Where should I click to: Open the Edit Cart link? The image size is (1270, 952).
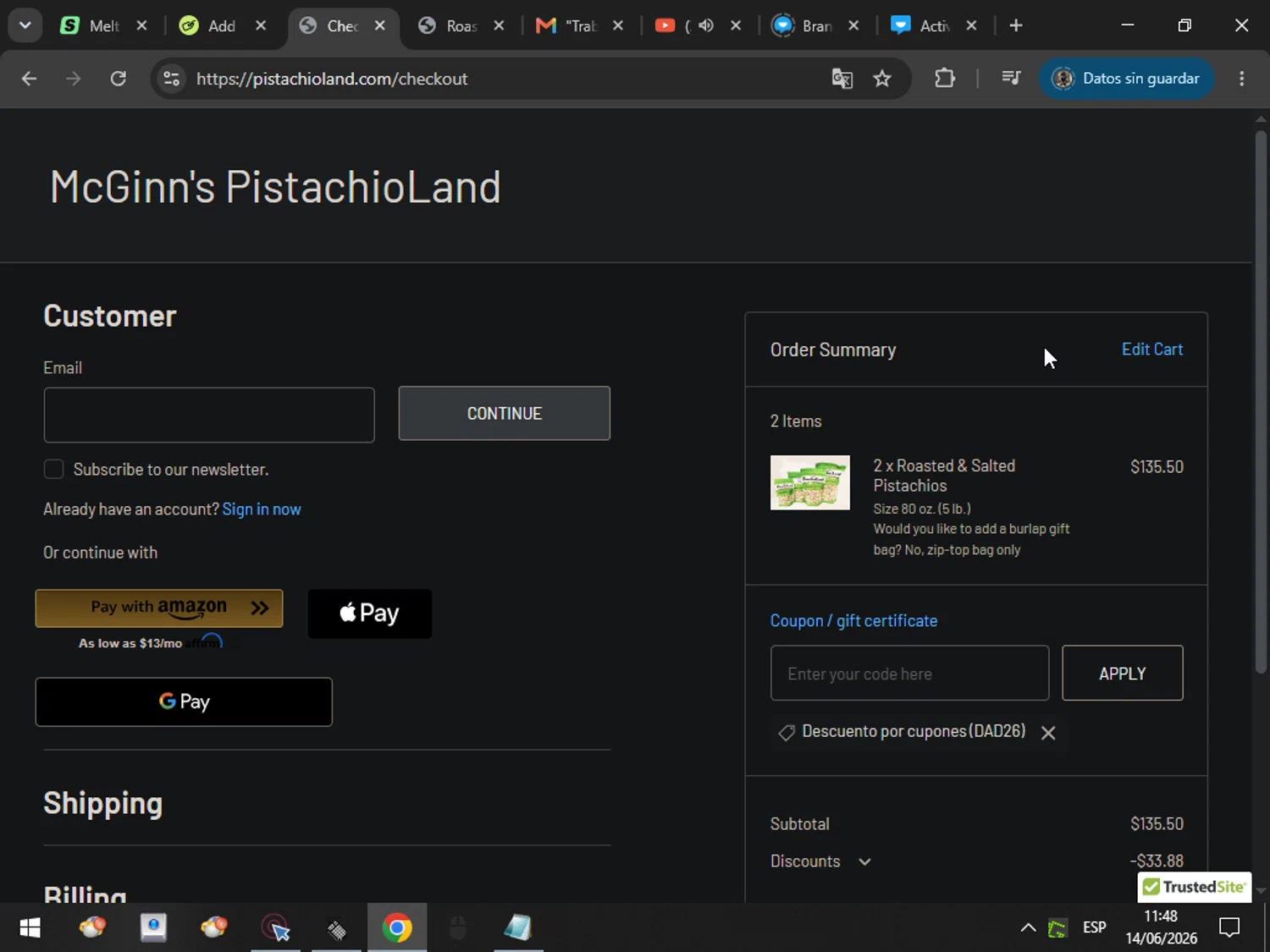[x=1152, y=349]
